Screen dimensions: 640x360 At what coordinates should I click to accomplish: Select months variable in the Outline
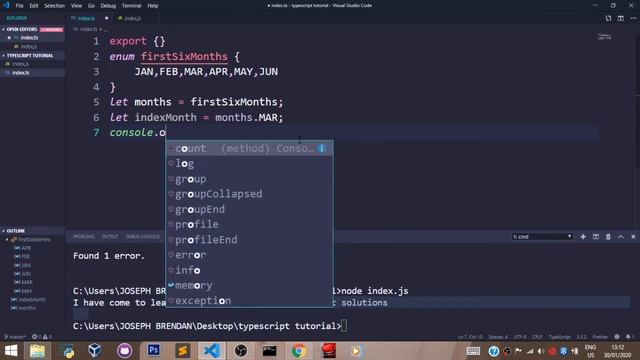pyautogui.click(x=27, y=308)
